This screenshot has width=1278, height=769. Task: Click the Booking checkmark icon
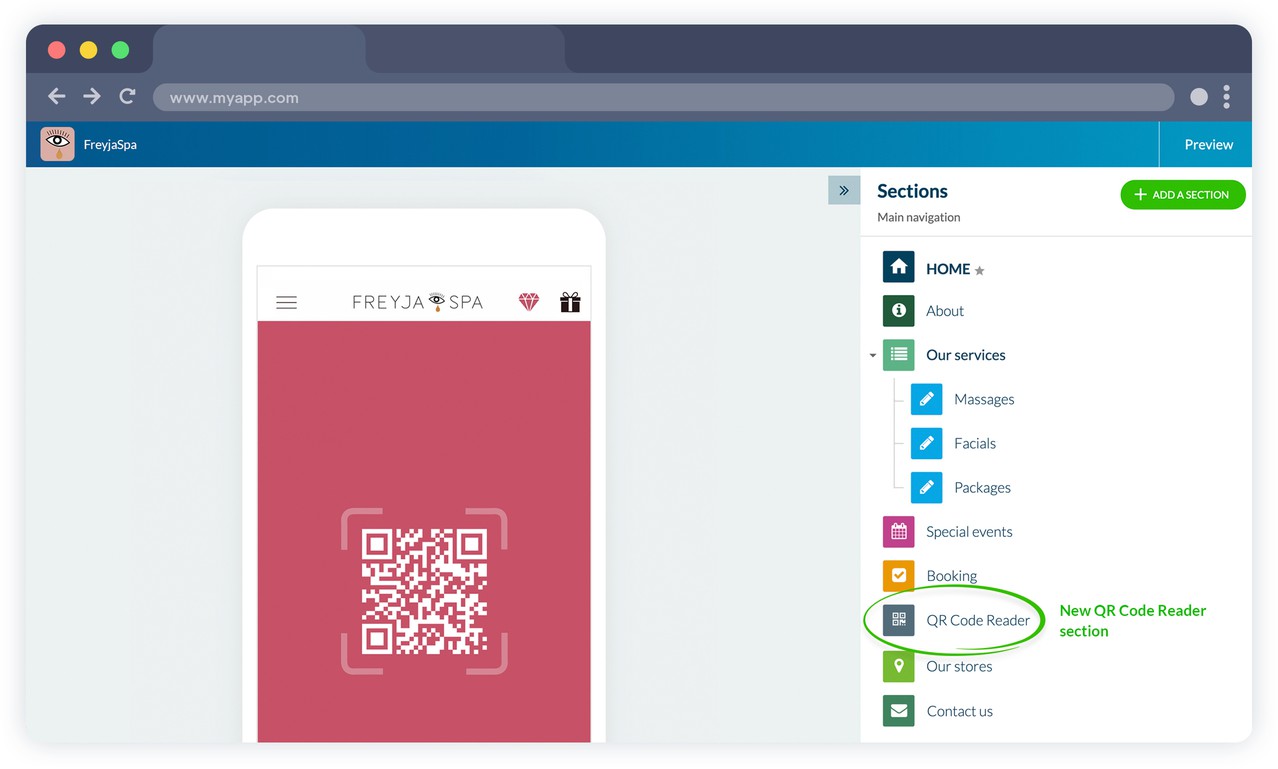[x=899, y=576]
